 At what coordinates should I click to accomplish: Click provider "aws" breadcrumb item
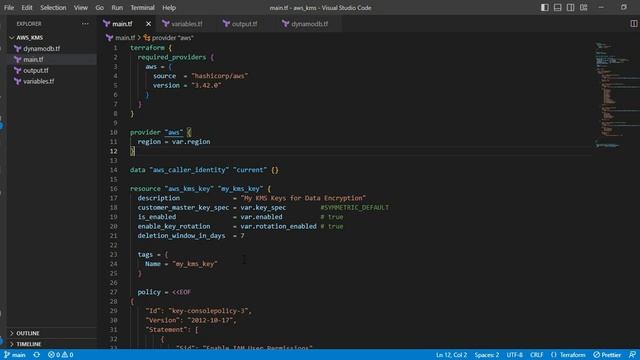tap(172, 38)
